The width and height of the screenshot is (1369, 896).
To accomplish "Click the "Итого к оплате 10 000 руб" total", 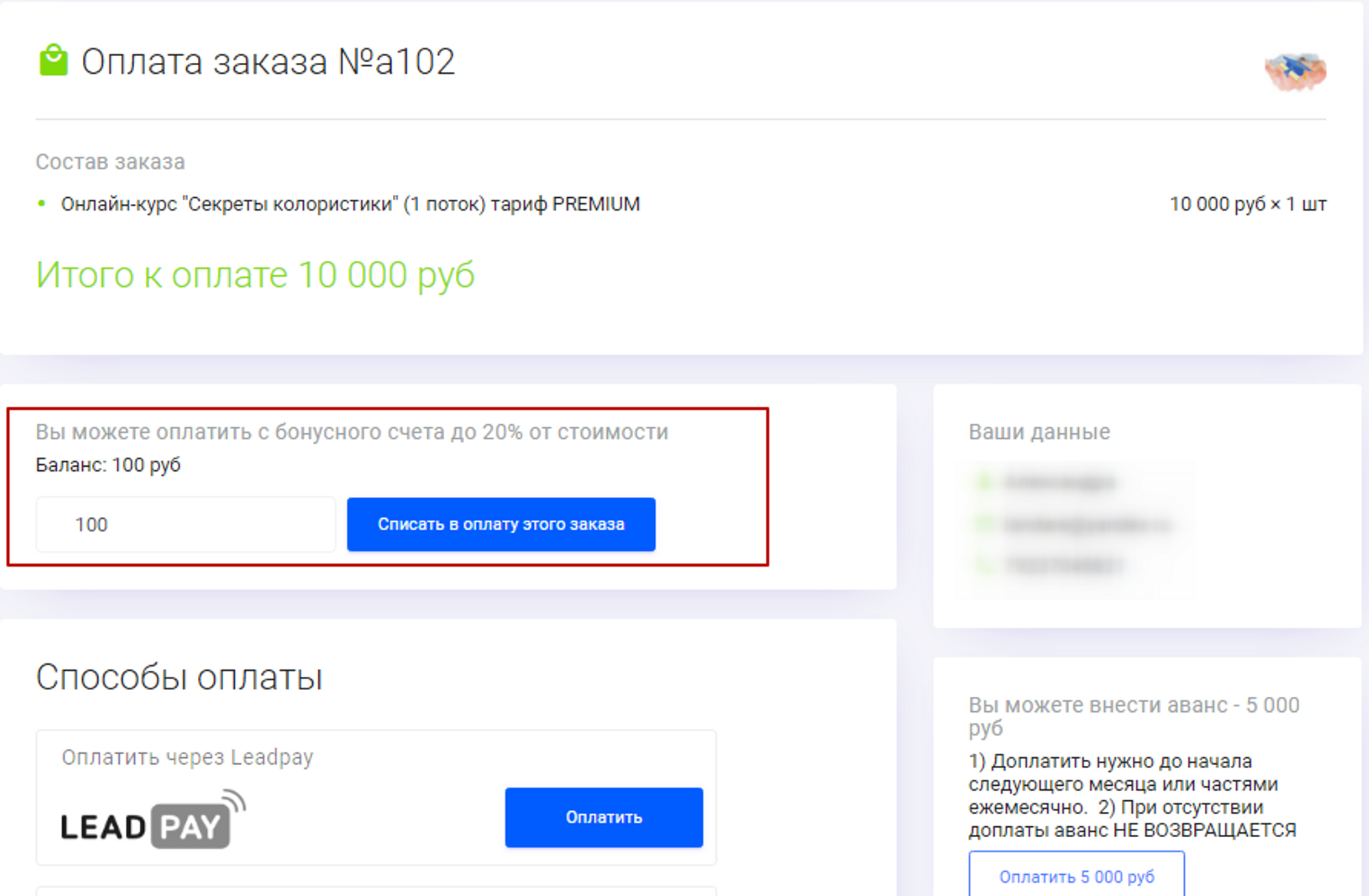I will point(255,275).
